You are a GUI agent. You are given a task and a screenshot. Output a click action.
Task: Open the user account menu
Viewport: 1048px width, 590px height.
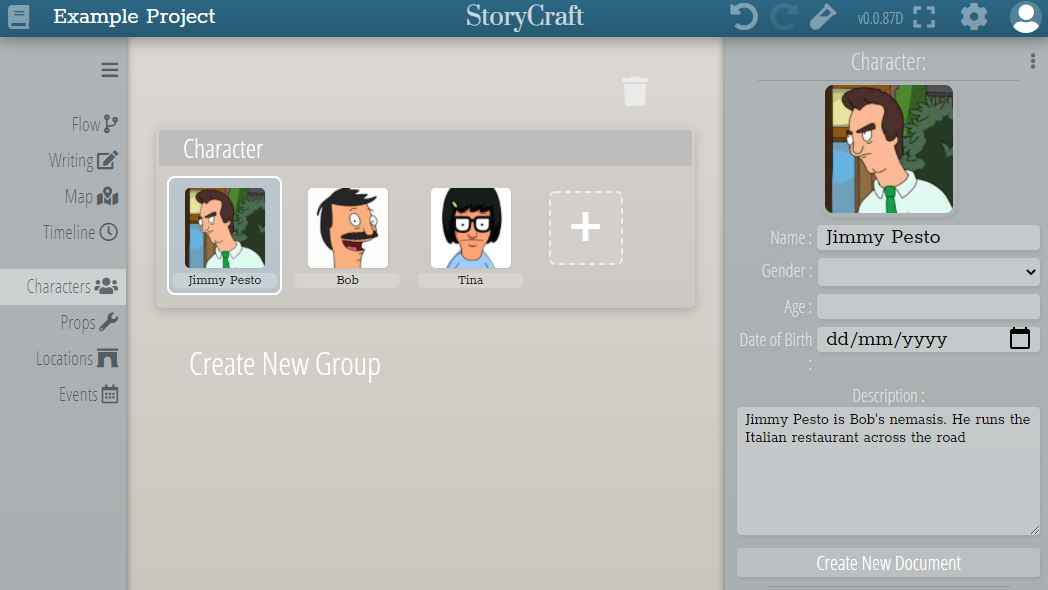click(x=1024, y=17)
